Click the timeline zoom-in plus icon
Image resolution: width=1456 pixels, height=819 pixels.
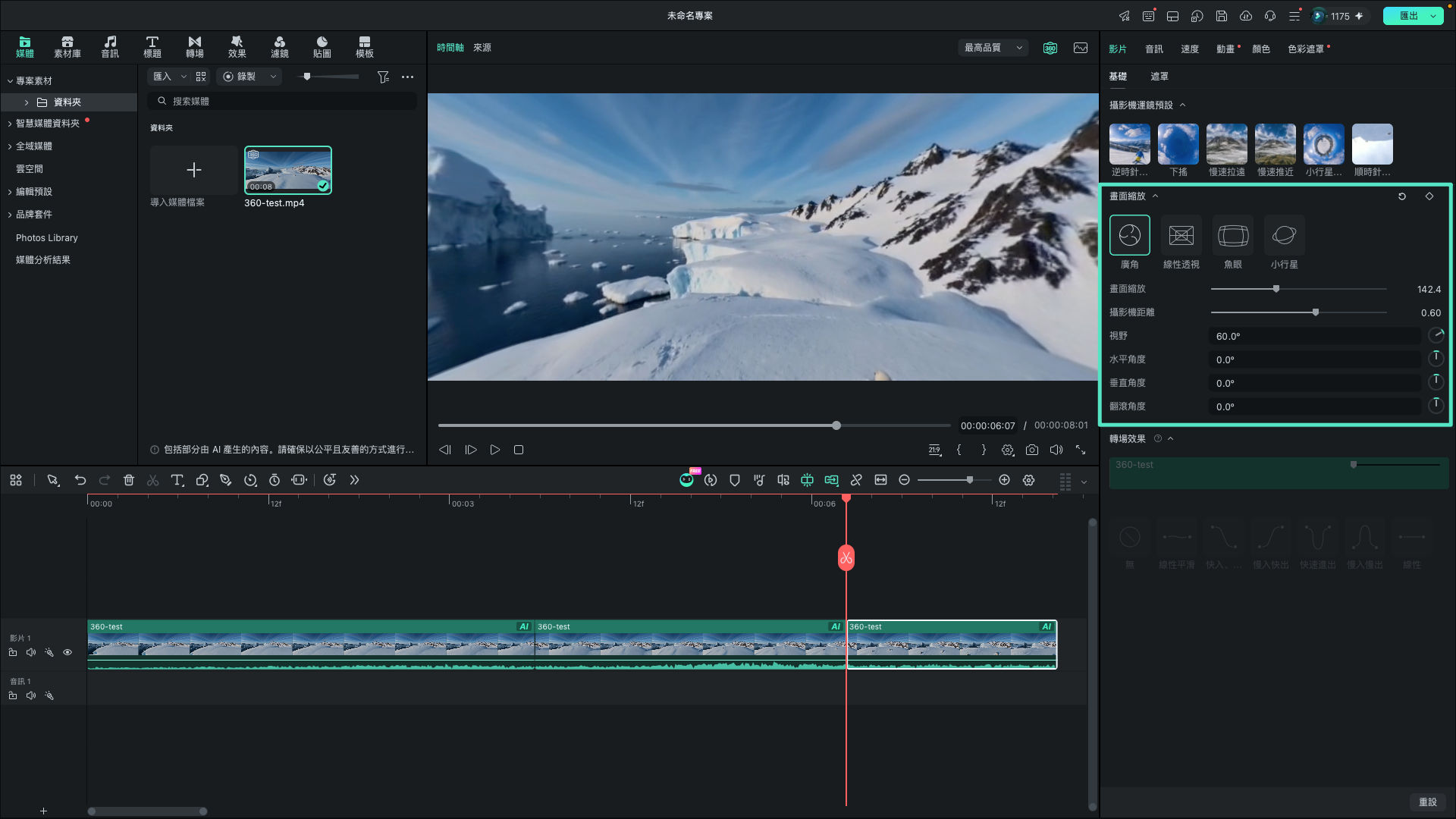click(1004, 480)
